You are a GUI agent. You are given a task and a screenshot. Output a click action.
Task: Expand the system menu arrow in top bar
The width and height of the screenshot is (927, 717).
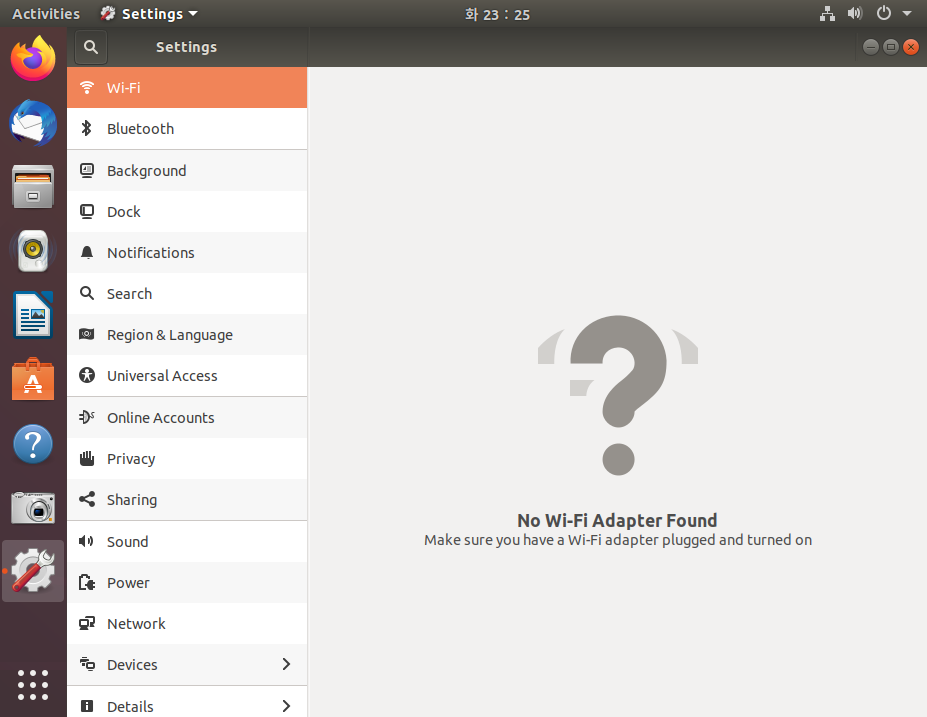click(907, 13)
